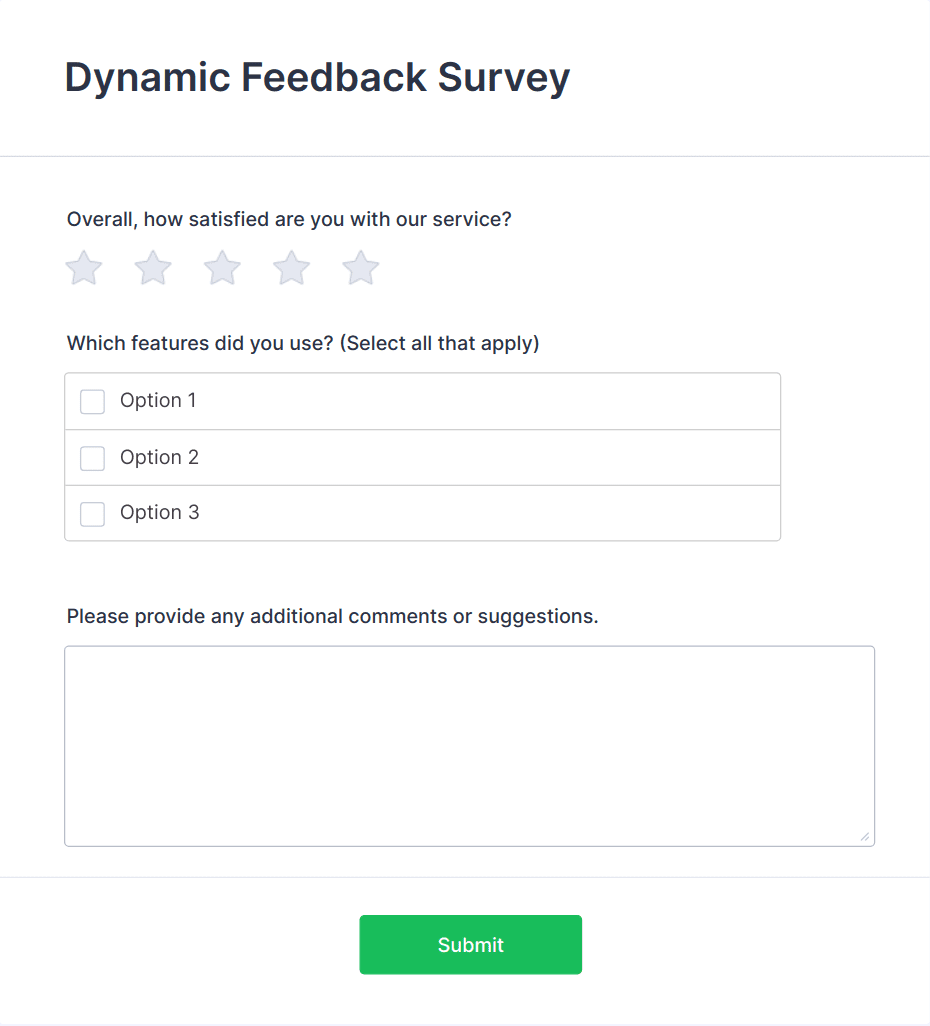Image resolution: width=930 pixels, height=1026 pixels.
Task: Click the "Dynamic Feedback Survey" heading
Action: (317, 77)
